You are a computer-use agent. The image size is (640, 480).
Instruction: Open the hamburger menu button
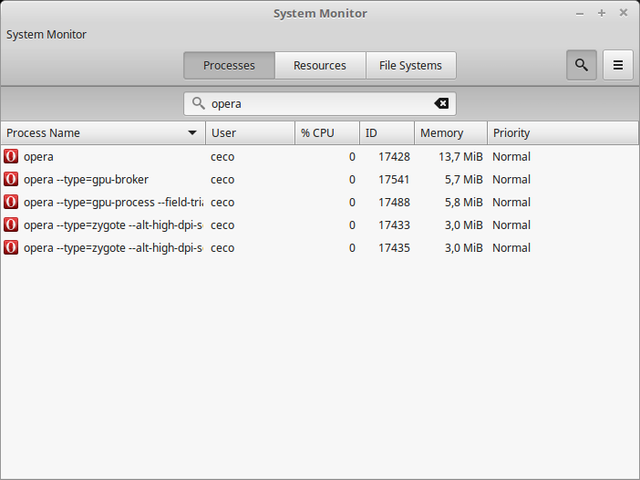[618, 65]
